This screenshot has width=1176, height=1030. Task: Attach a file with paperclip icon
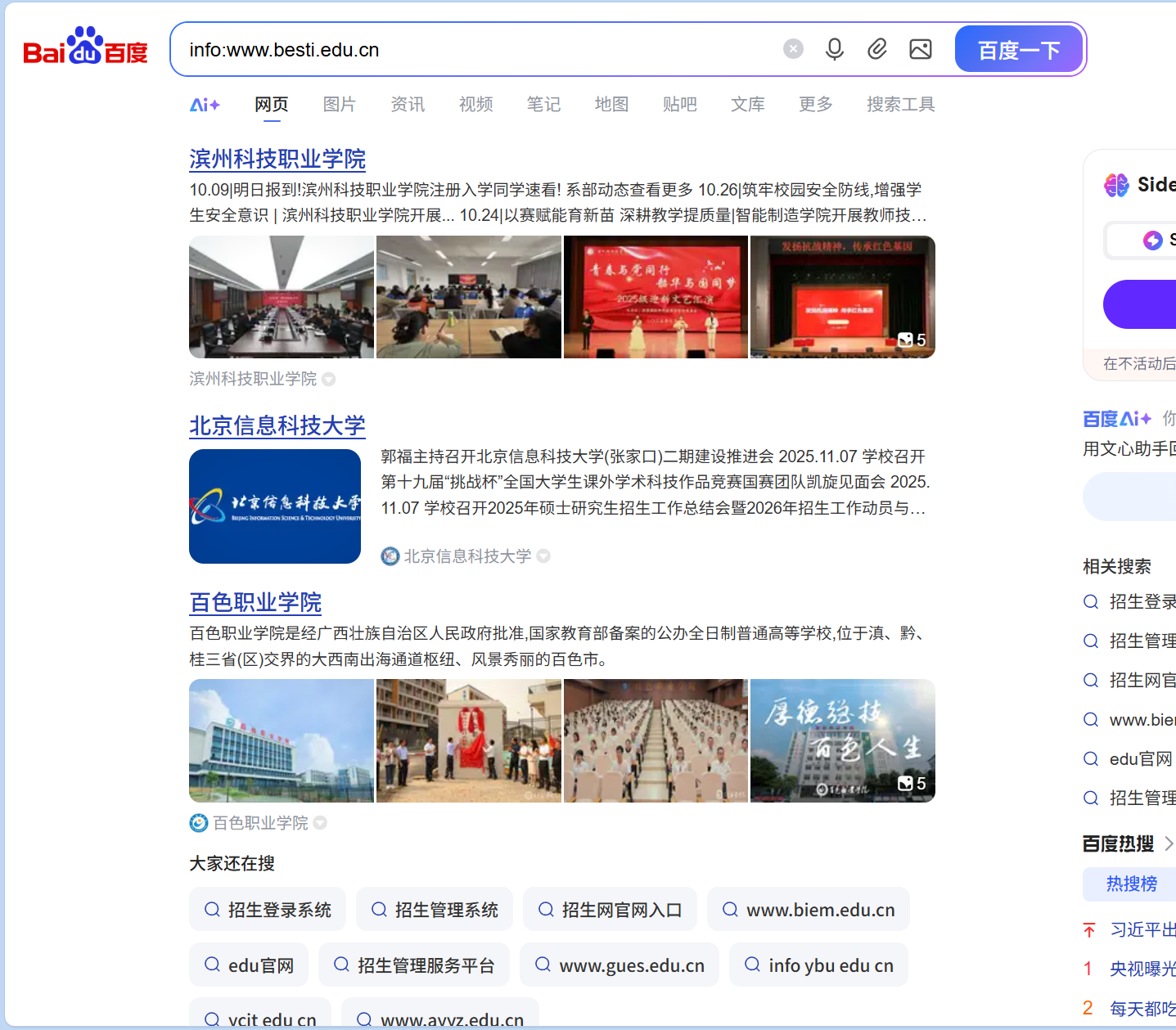coord(877,49)
